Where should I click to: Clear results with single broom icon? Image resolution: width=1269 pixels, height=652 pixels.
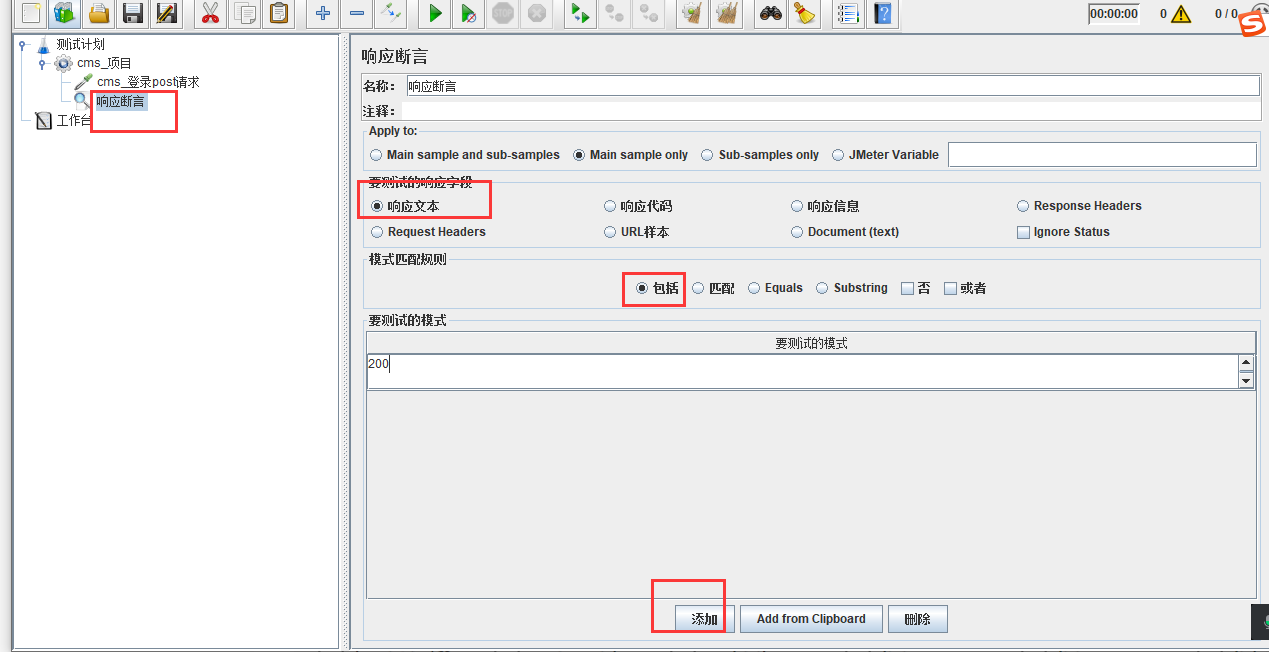tap(691, 13)
